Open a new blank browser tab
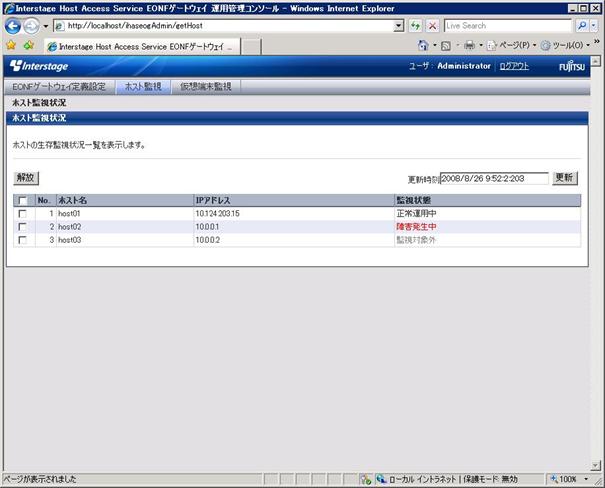This screenshot has height=488, width=605. (252, 47)
